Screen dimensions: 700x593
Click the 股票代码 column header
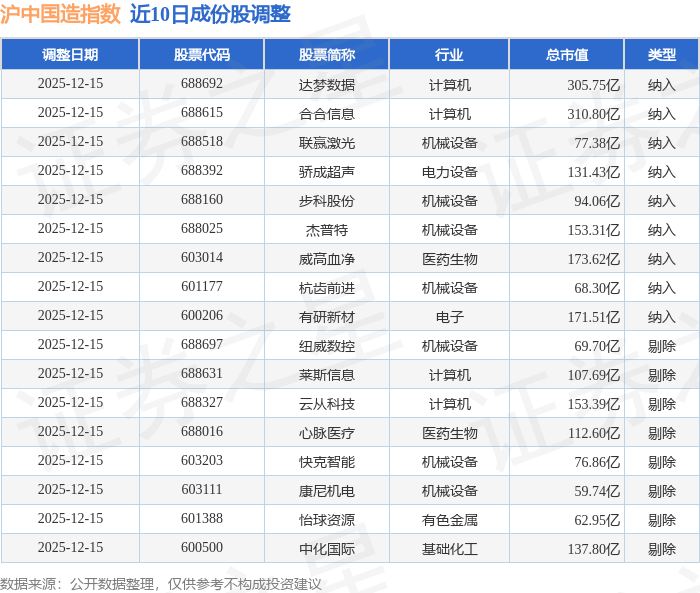tap(202, 54)
